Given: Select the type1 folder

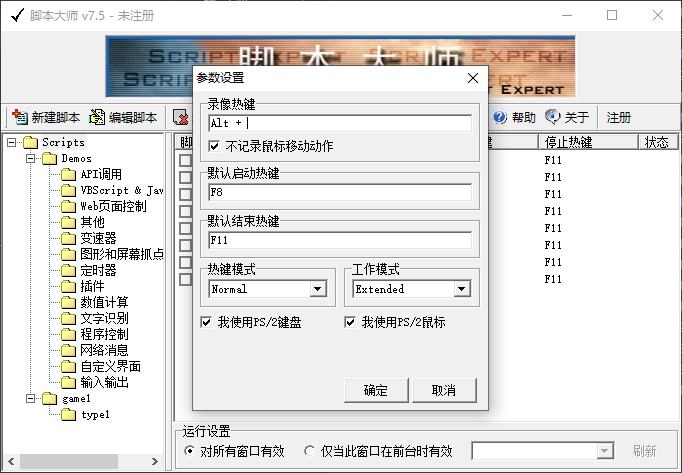Looking at the screenshot, I should (85, 414).
